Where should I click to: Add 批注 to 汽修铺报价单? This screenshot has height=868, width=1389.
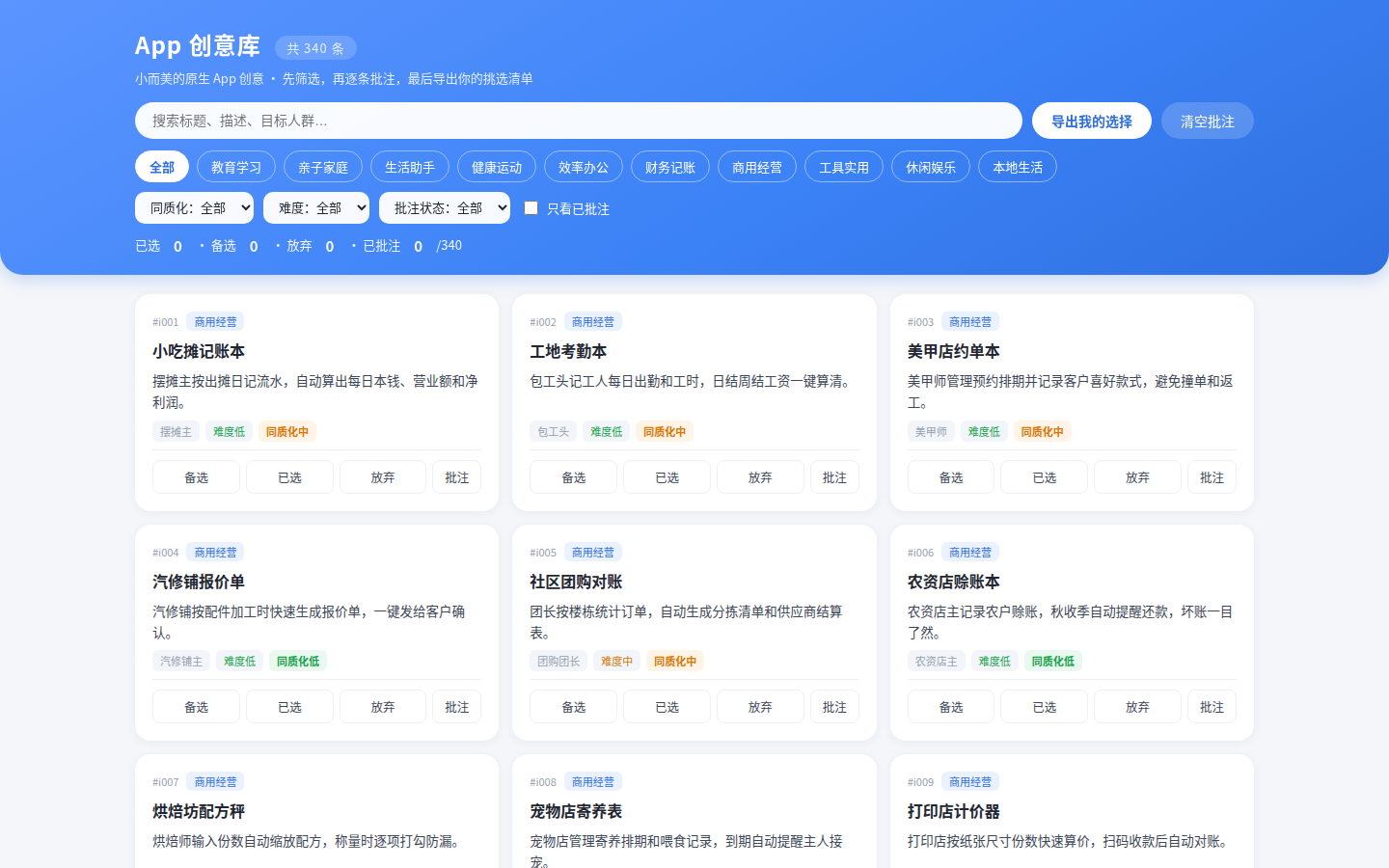point(457,707)
